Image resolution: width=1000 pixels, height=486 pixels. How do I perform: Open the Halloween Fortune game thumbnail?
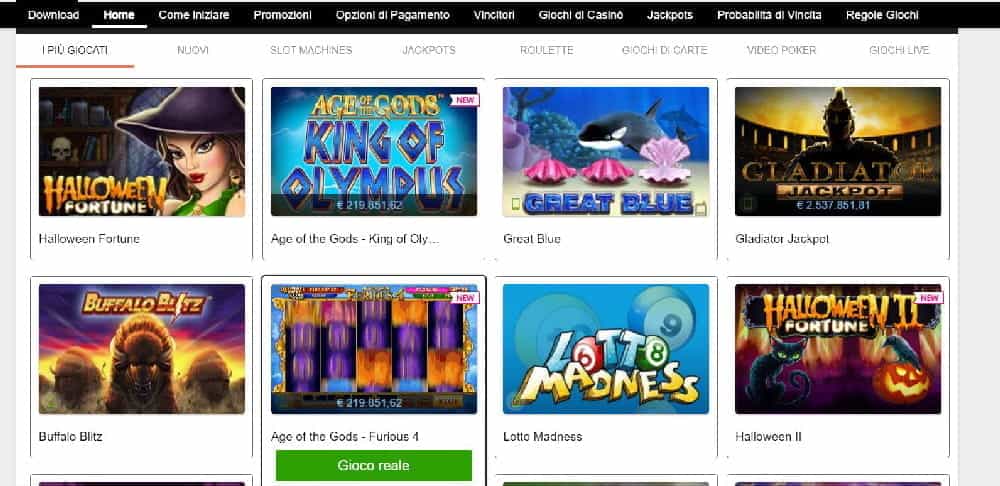pos(142,152)
